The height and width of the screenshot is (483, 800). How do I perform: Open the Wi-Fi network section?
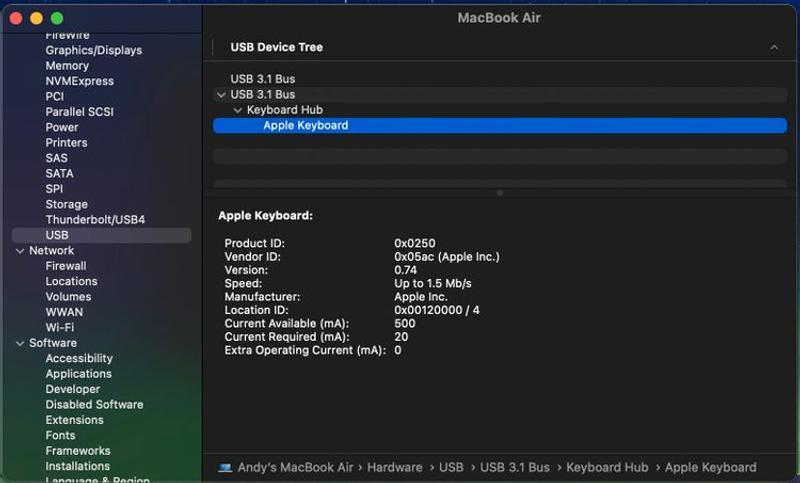pyautogui.click(x=60, y=328)
